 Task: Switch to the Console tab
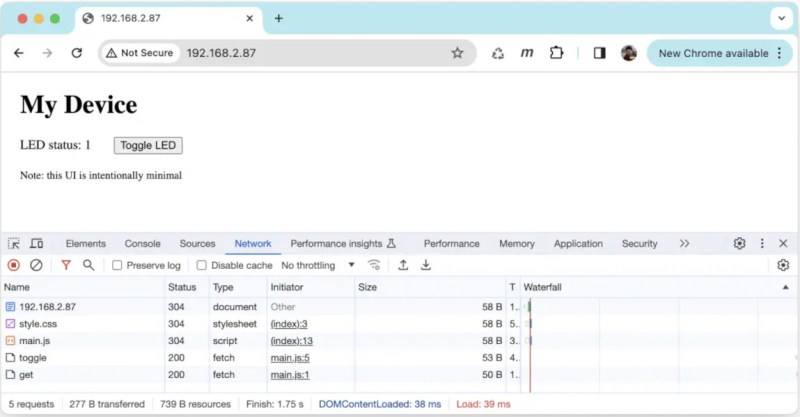click(142, 244)
